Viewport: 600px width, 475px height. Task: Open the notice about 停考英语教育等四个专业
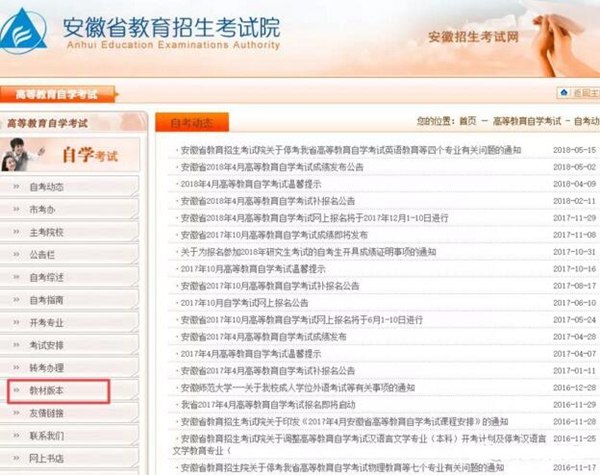(351, 150)
